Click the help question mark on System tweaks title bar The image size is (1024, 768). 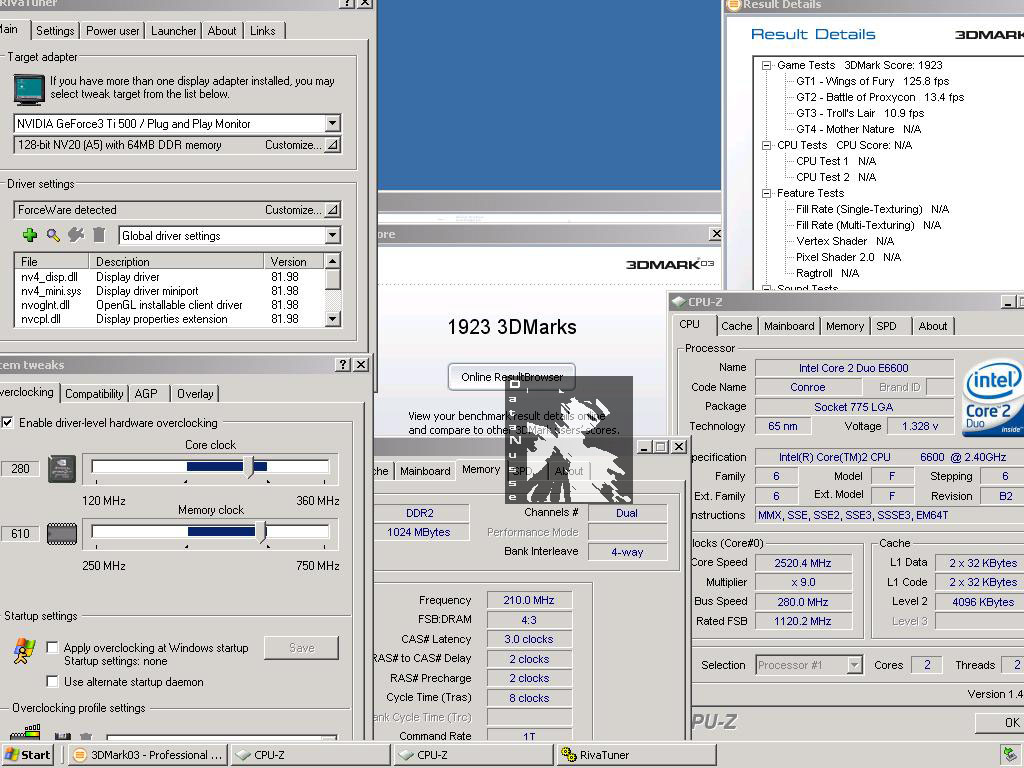click(x=344, y=364)
